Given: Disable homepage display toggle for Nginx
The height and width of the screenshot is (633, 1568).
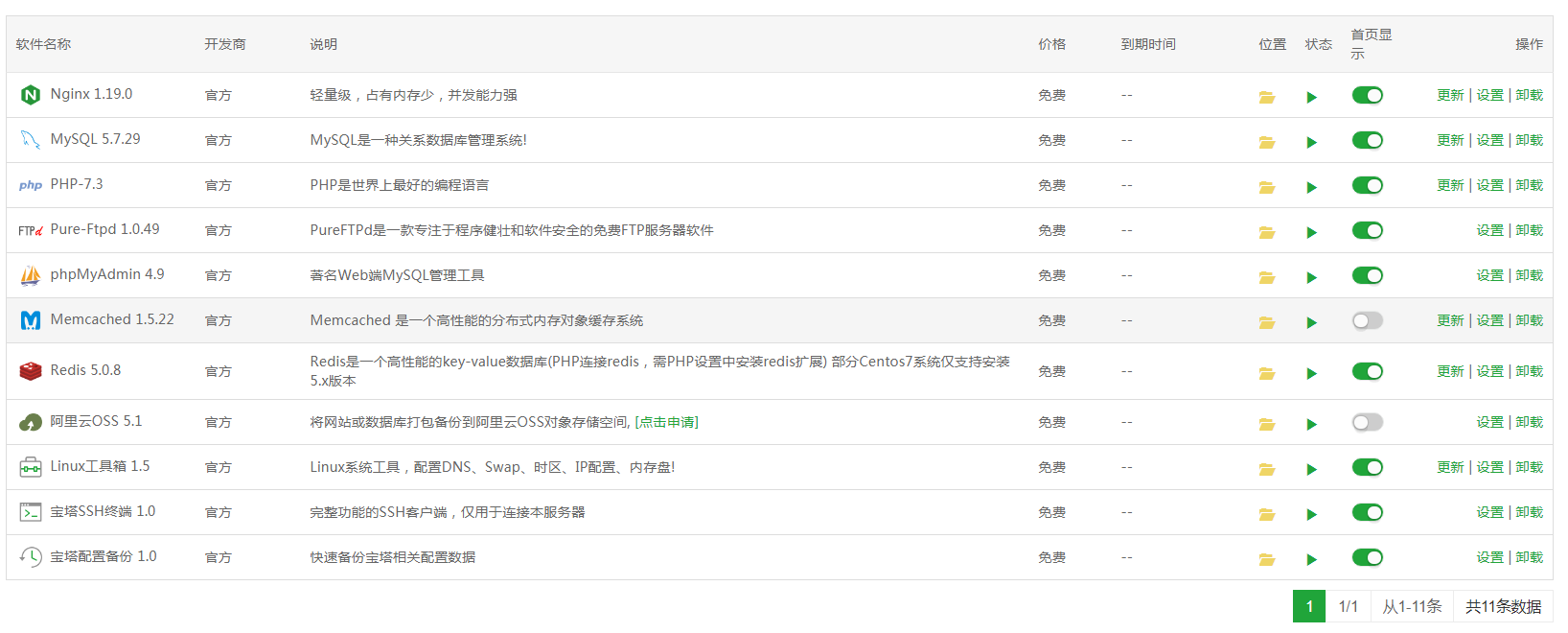Looking at the screenshot, I should click(x=1367, y=95).
